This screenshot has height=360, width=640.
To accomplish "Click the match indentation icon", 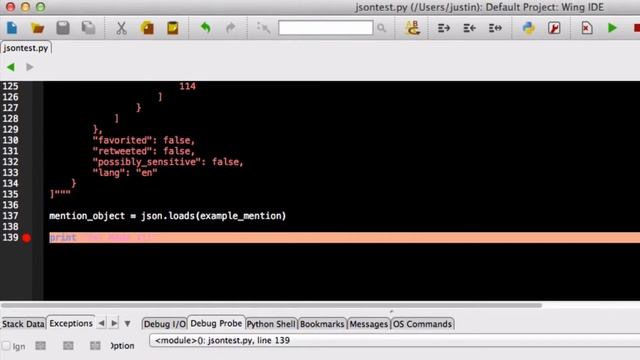I will 495,28.
